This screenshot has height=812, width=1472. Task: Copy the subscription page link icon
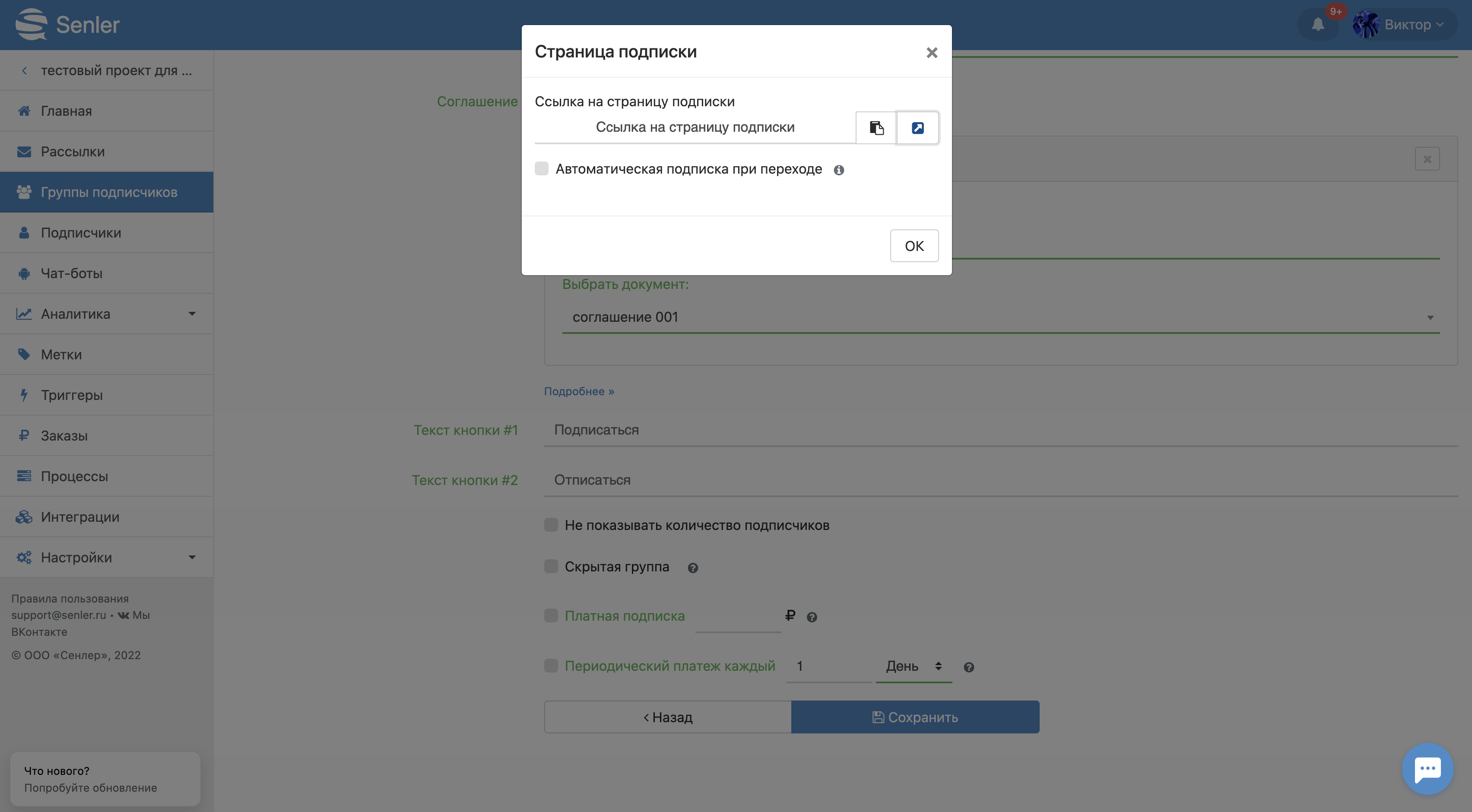pyautogui.click(x=876, y=127)
